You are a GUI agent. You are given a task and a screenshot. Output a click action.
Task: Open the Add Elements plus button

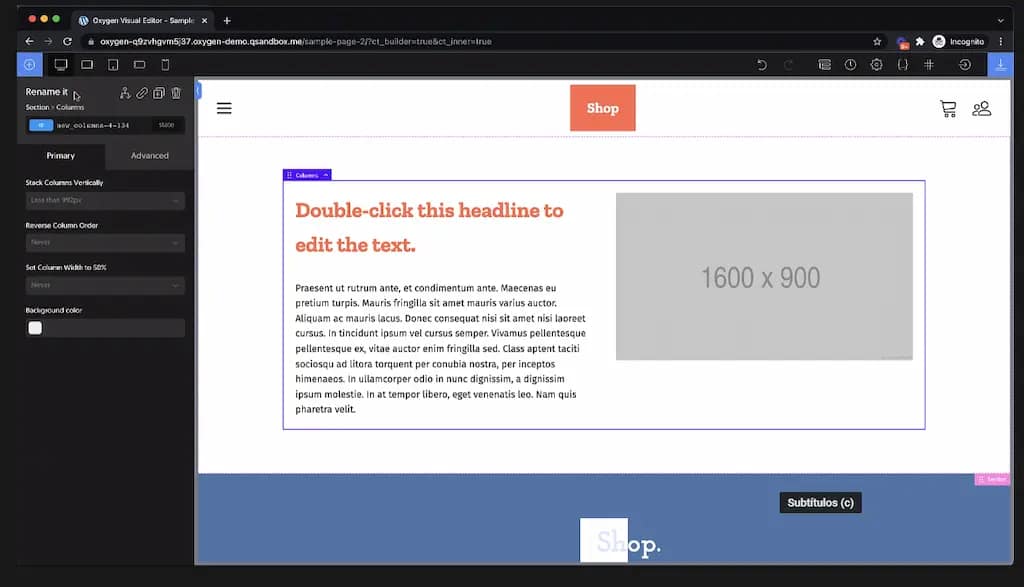pyautogui.click(x=29, y=65)
